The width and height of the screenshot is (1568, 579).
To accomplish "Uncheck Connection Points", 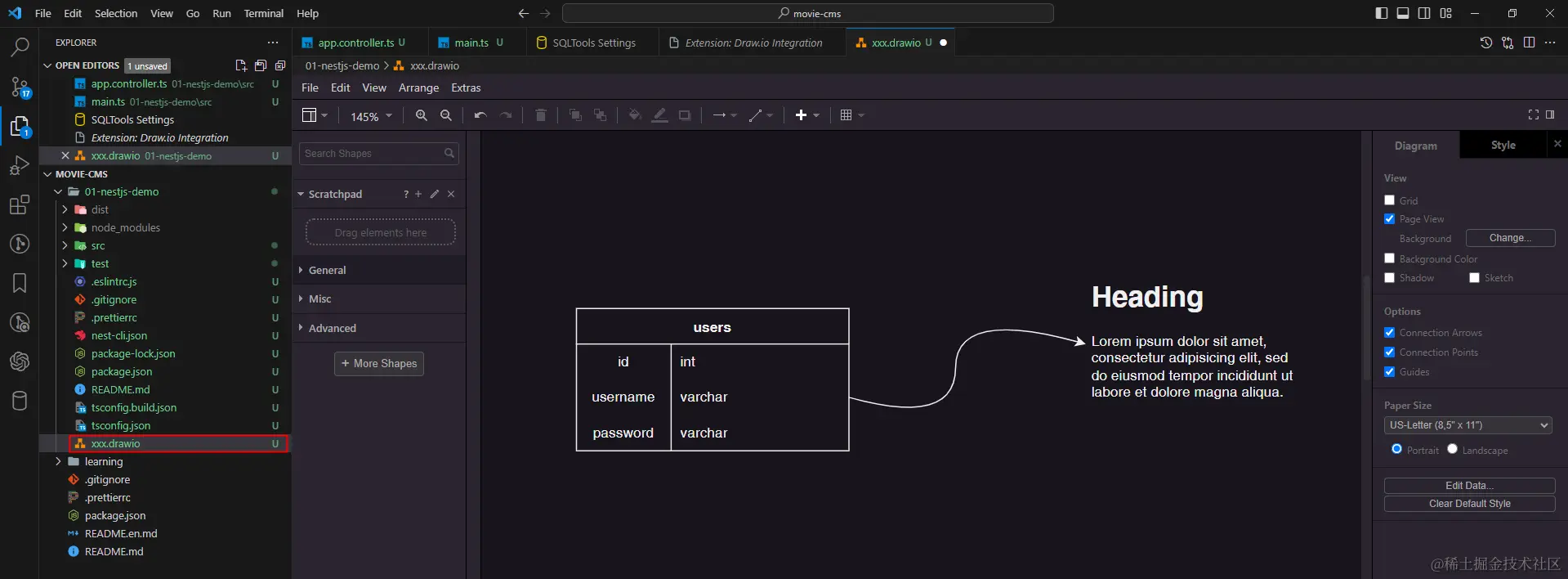I will 1389,352.
